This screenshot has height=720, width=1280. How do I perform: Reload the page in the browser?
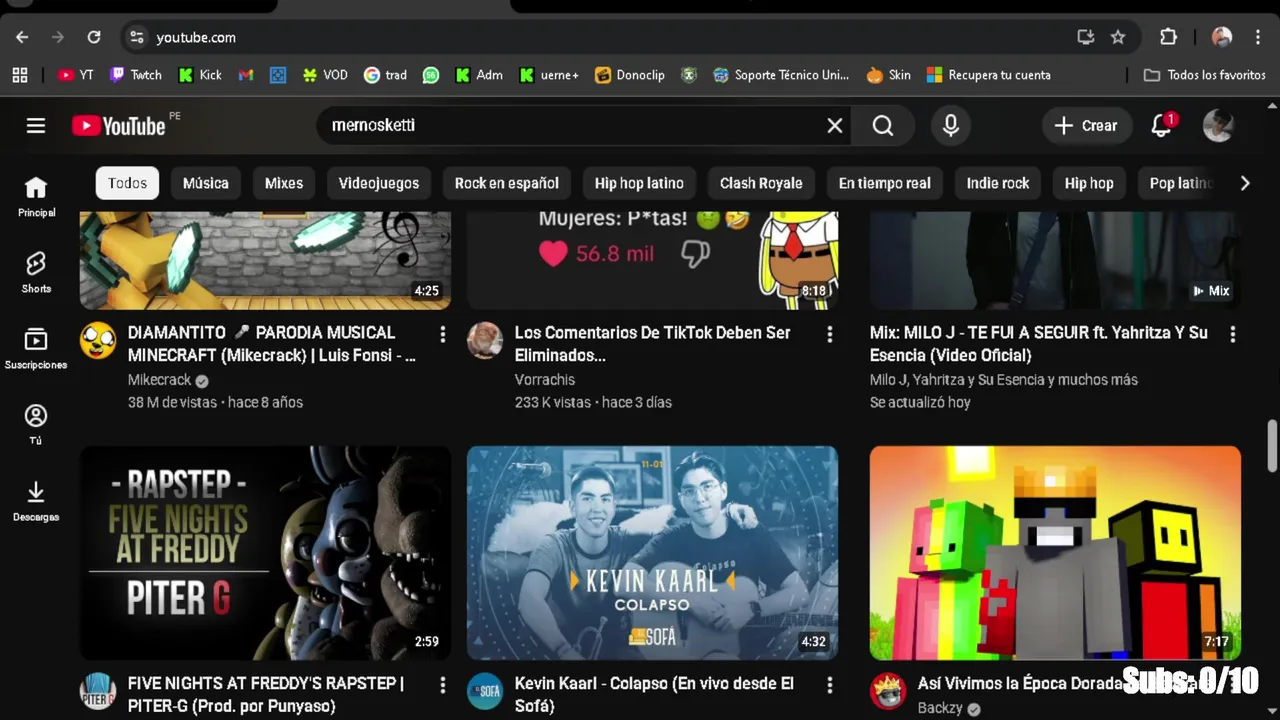tap(94, 37)
